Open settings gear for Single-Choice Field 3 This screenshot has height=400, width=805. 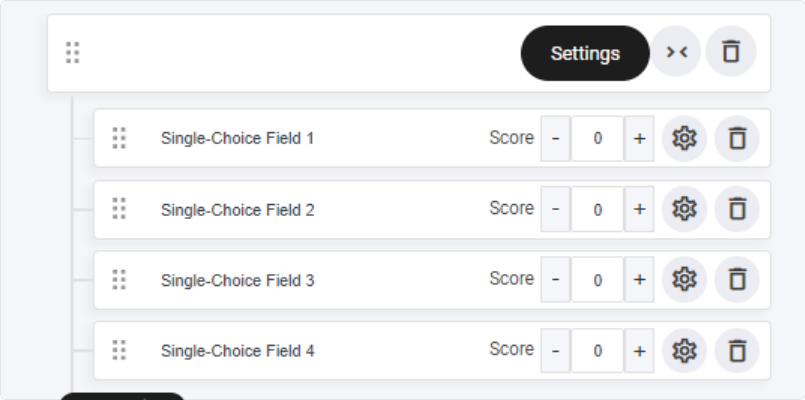point(684,279)
